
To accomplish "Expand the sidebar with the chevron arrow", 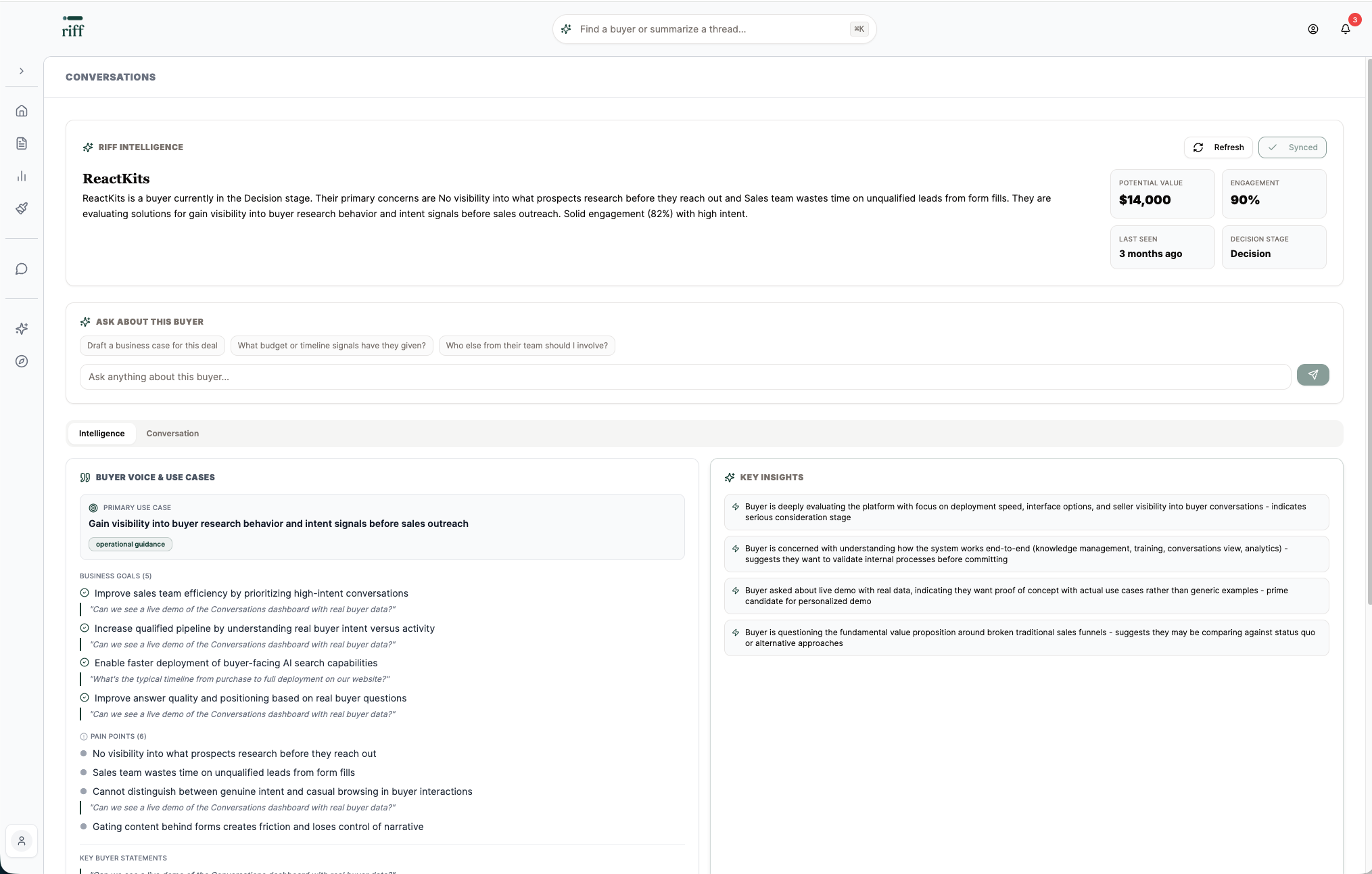I will tap(22, 71).
